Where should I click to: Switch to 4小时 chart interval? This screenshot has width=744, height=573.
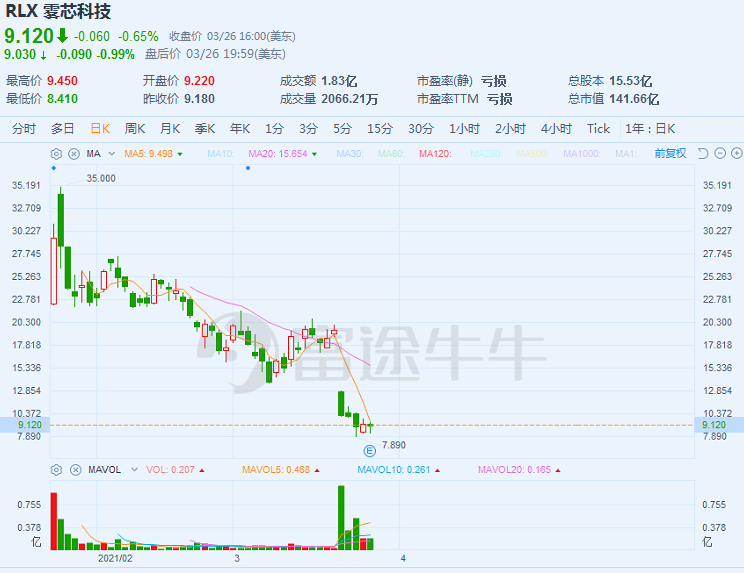(557, 129)
